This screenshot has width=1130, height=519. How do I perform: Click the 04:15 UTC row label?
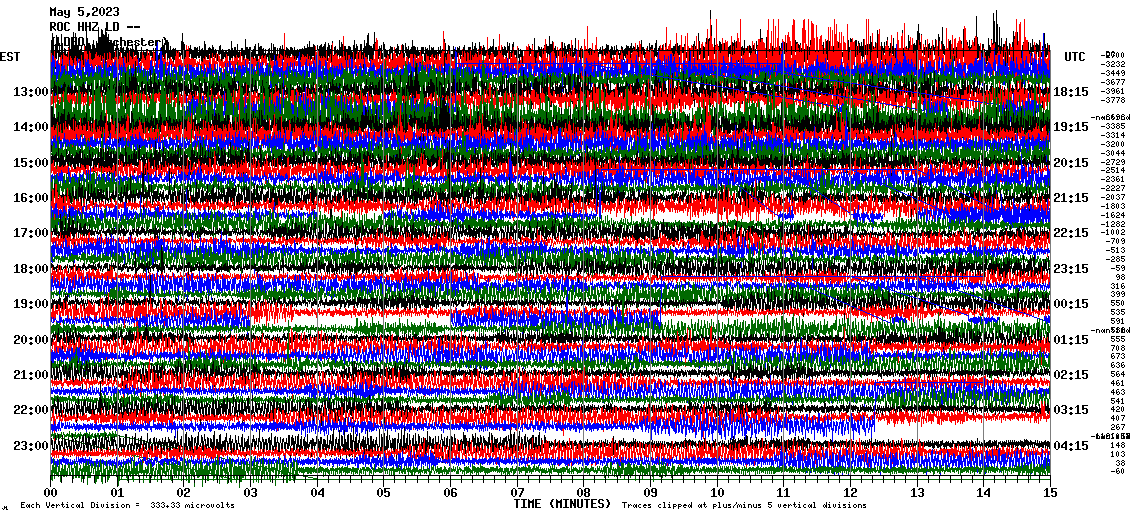tap(1070, 446)
